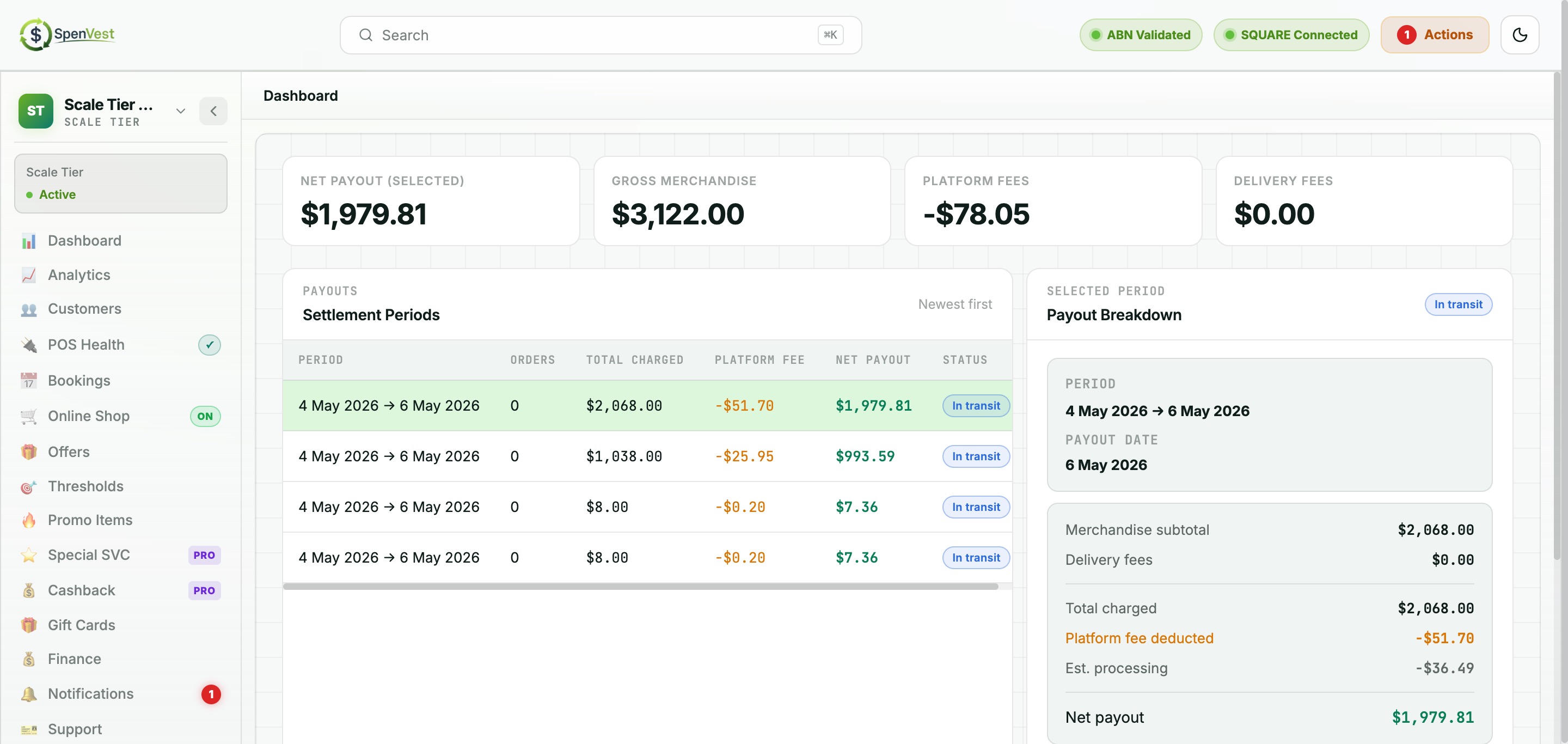Click the page vertical scrollbar
The height and width of the screenshot is (744, 1568).
[x=1558, y=316]
